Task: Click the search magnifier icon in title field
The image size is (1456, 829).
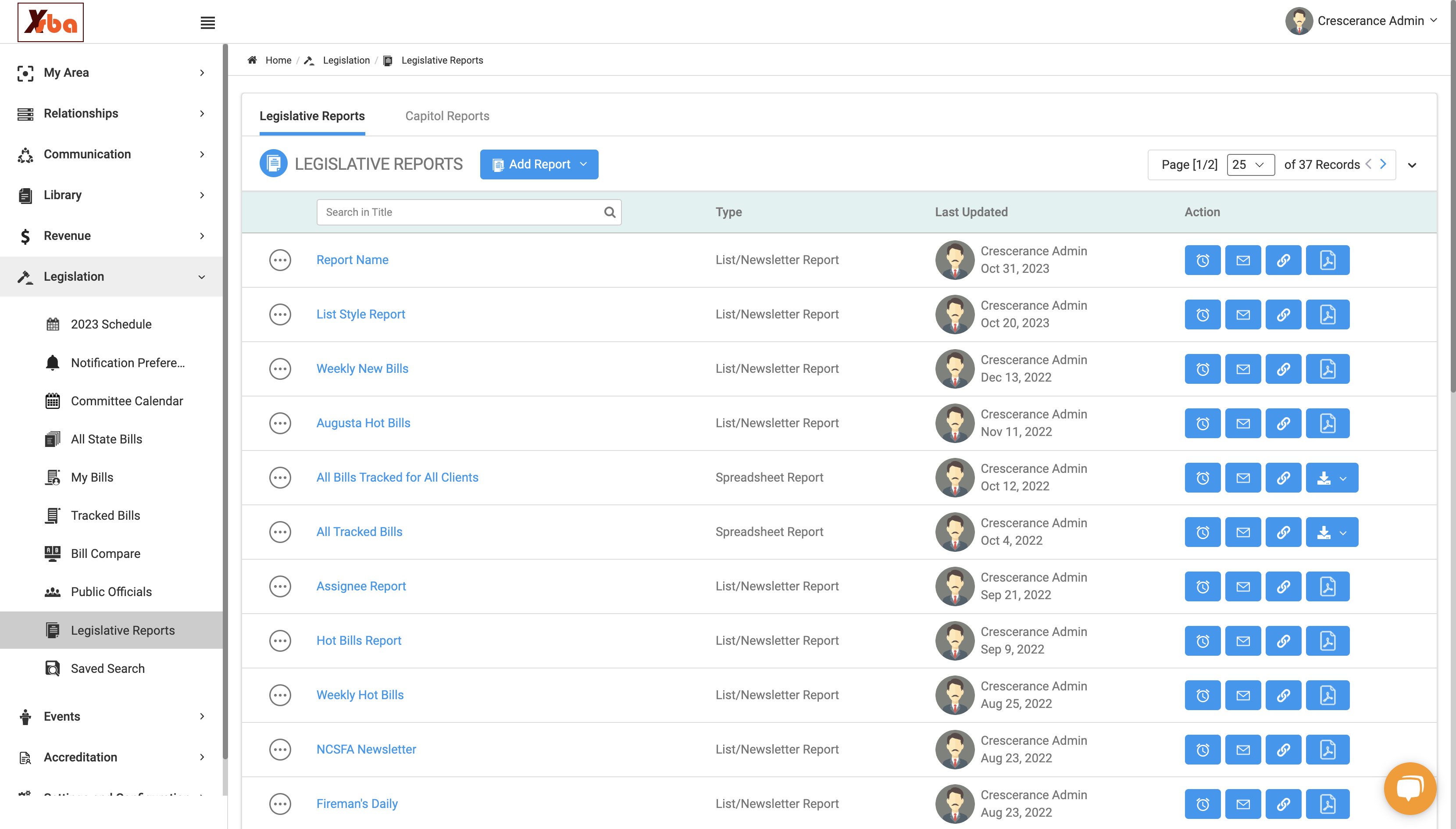Action: tap(610, 212)
